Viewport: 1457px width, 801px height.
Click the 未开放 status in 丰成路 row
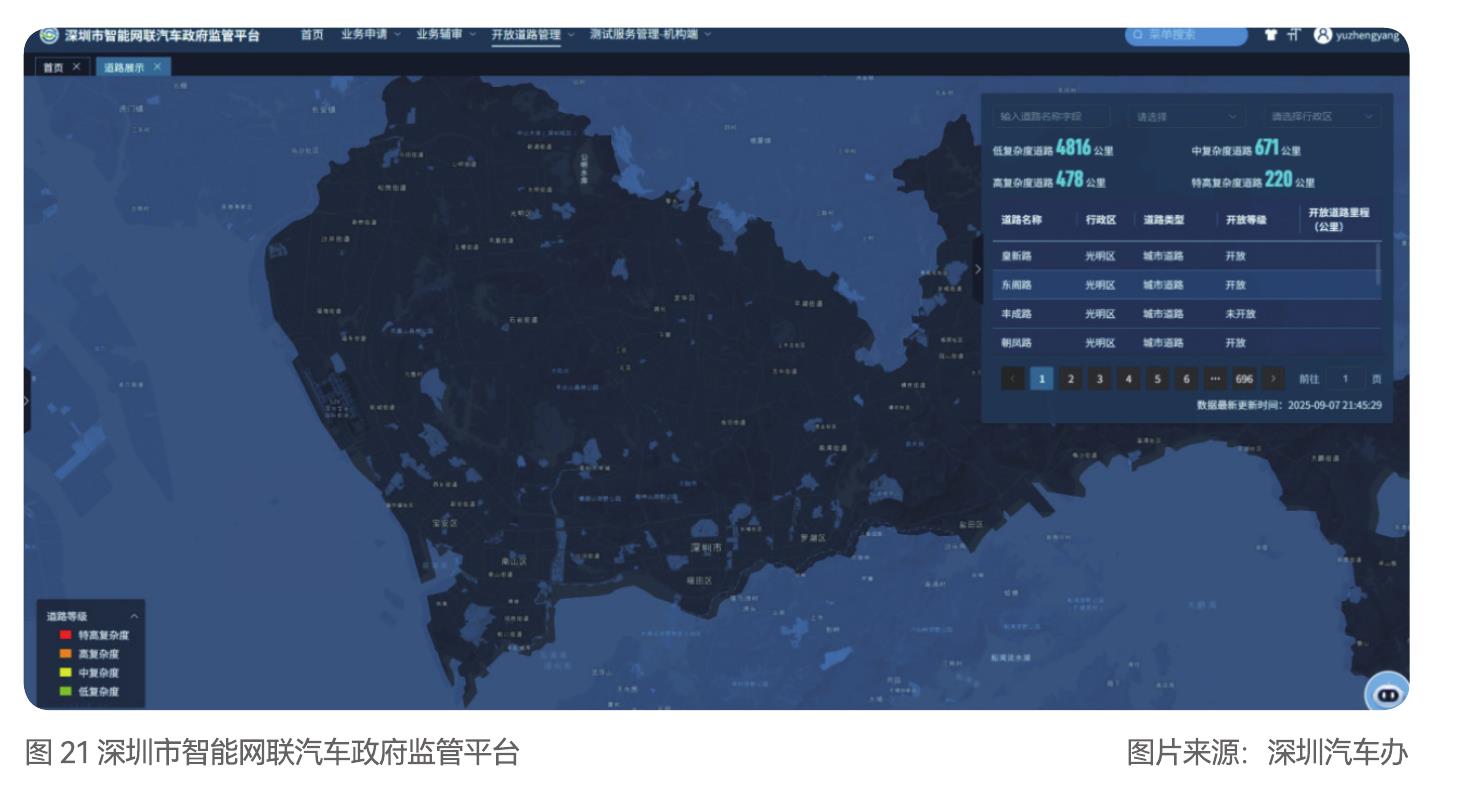[1240, 314]
